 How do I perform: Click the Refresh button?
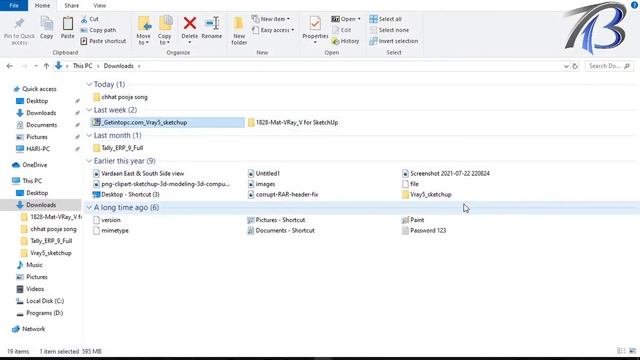[575, 66]
